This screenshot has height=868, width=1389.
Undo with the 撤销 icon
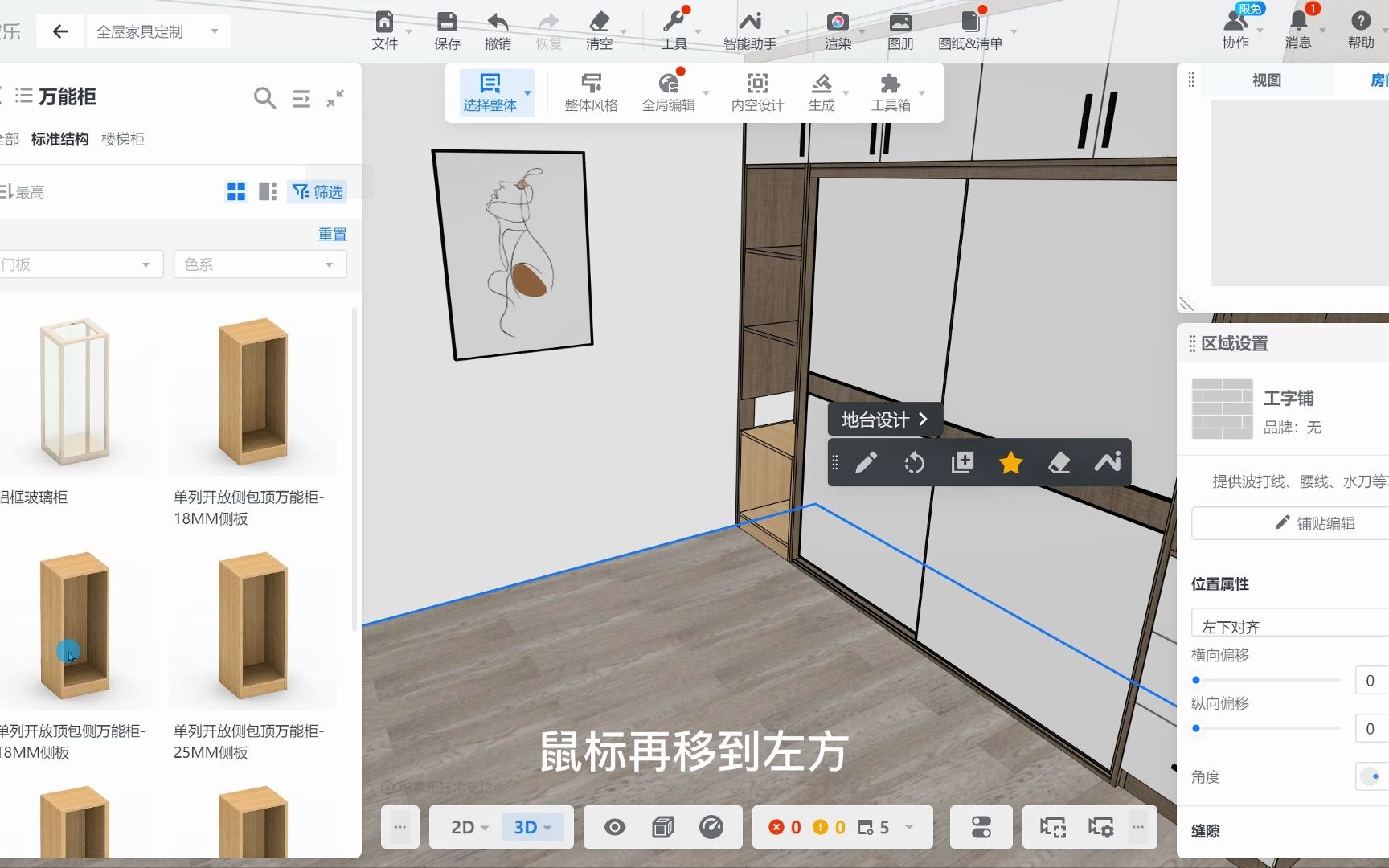click(x=498, y=22)
